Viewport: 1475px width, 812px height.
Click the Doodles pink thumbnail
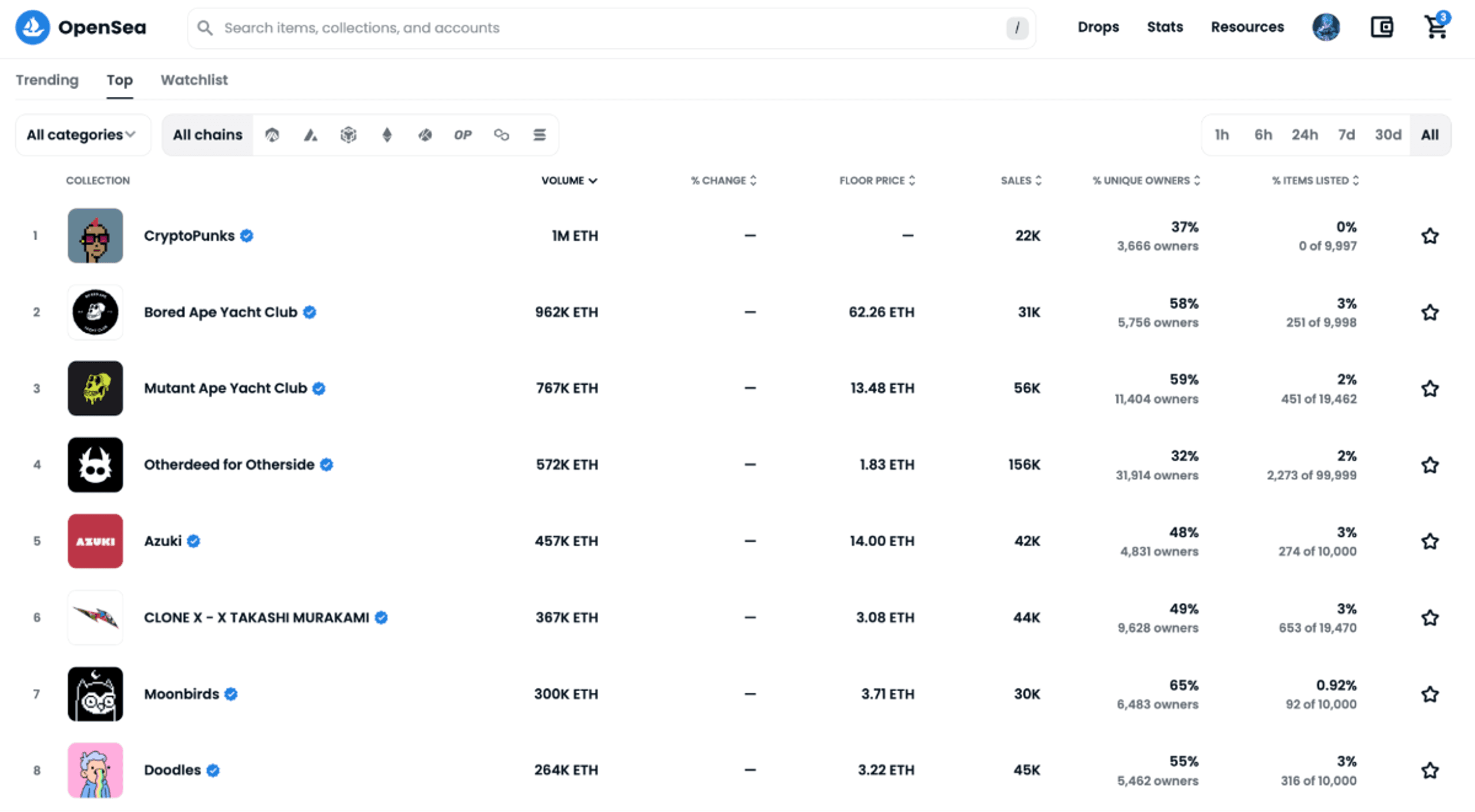point(95,770)
